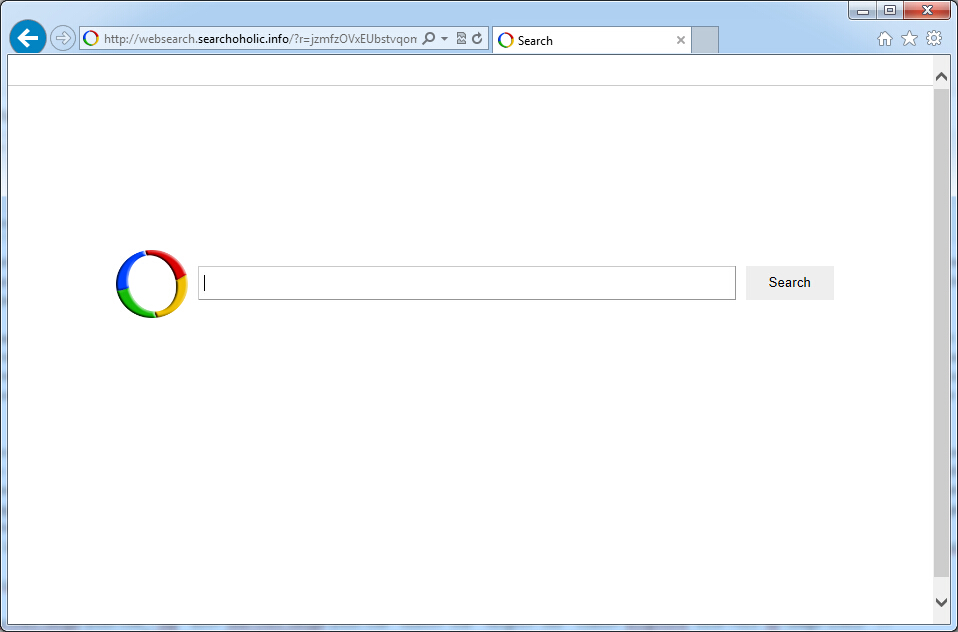Open a new blank tab
The height and width of the screenshot is (632, 958).
tap(704, 40)
